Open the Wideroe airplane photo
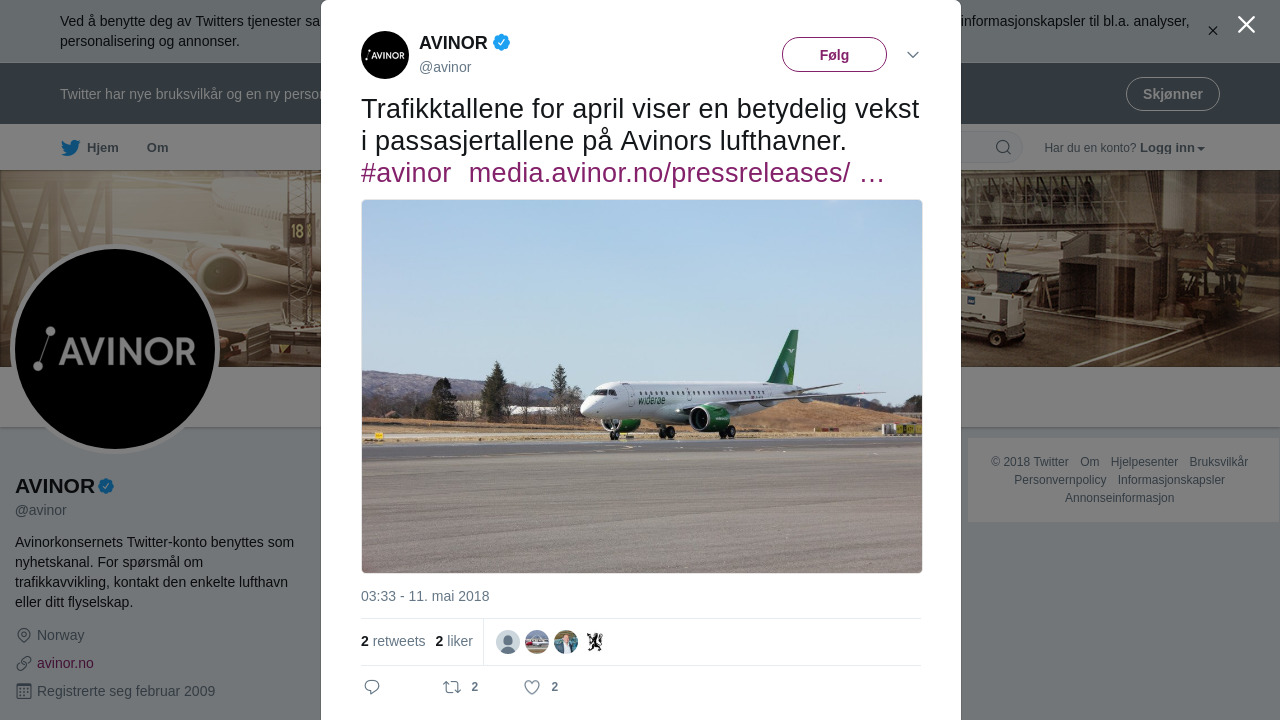This screenshot has width=1280, height=720. [x=642, y=386]
